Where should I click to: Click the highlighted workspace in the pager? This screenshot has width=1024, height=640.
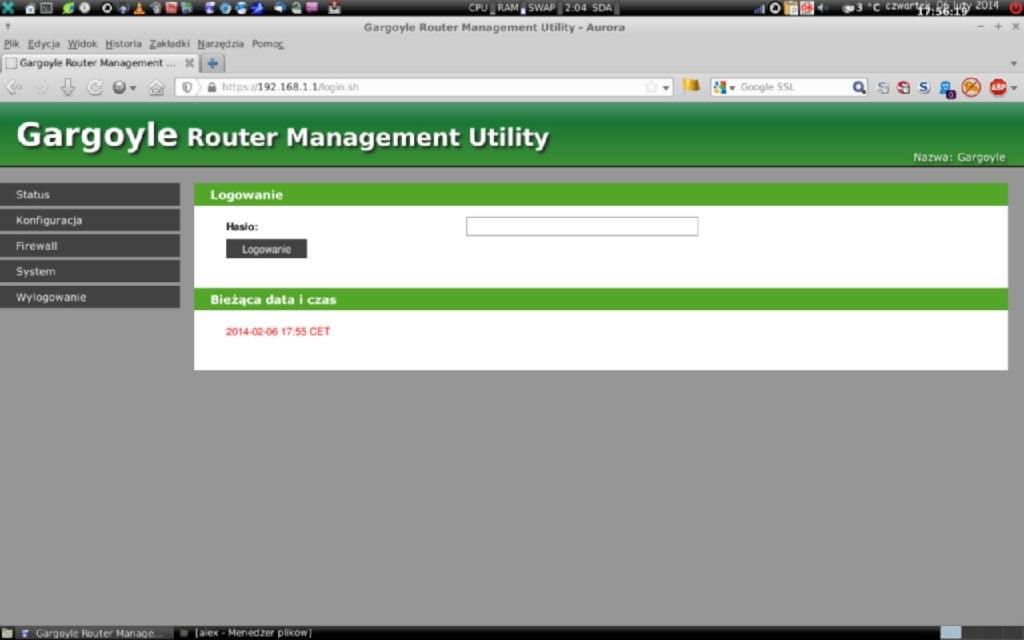point(951,632)
